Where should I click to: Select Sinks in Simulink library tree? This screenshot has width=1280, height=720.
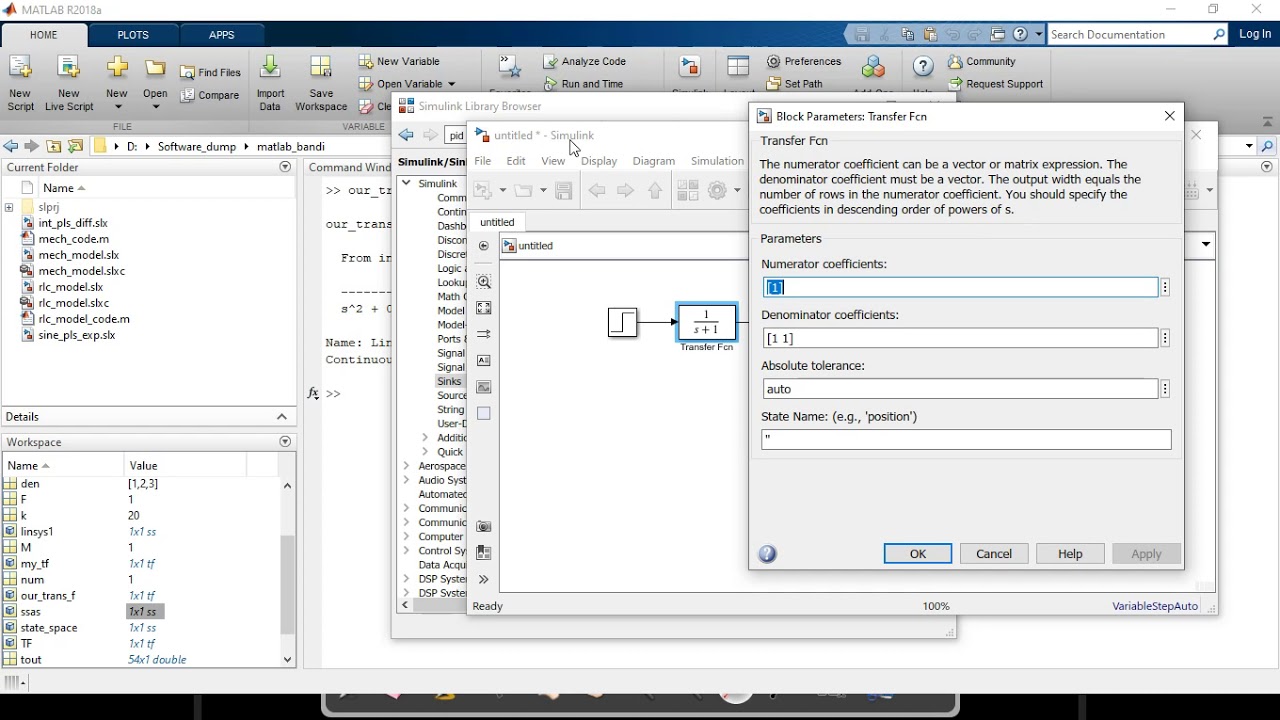(x=449, y=381)
